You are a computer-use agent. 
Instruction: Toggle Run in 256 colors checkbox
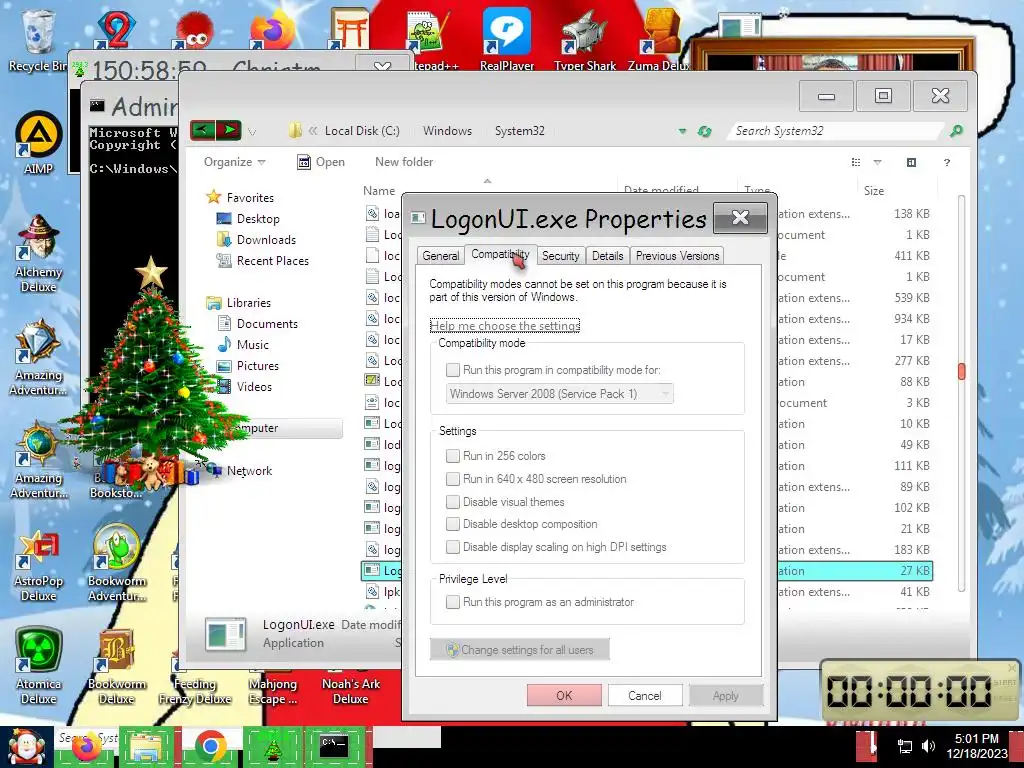click(453, 456)
